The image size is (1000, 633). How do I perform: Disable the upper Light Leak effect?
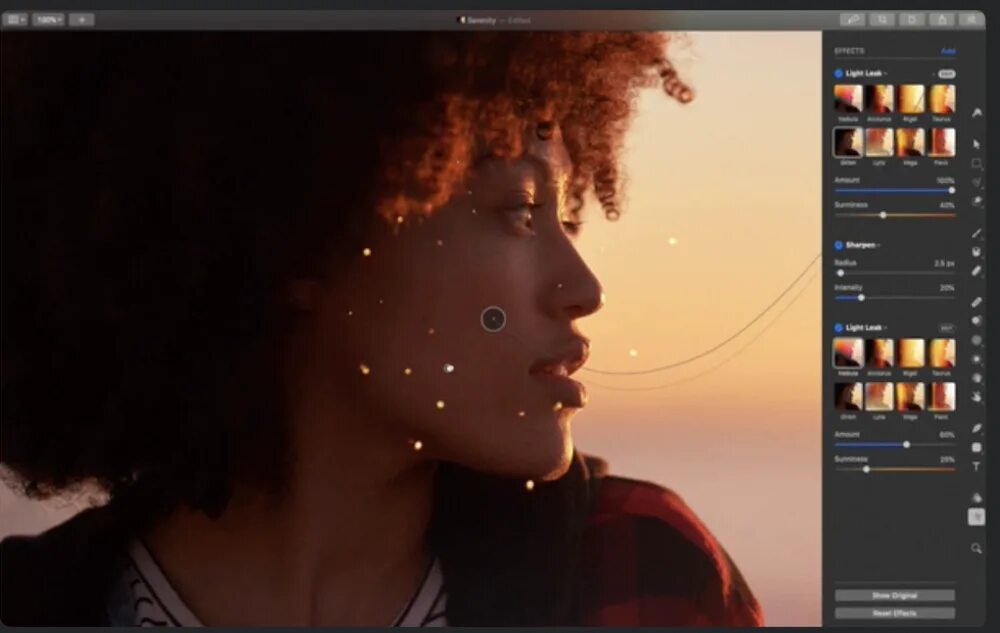(839, 73)
